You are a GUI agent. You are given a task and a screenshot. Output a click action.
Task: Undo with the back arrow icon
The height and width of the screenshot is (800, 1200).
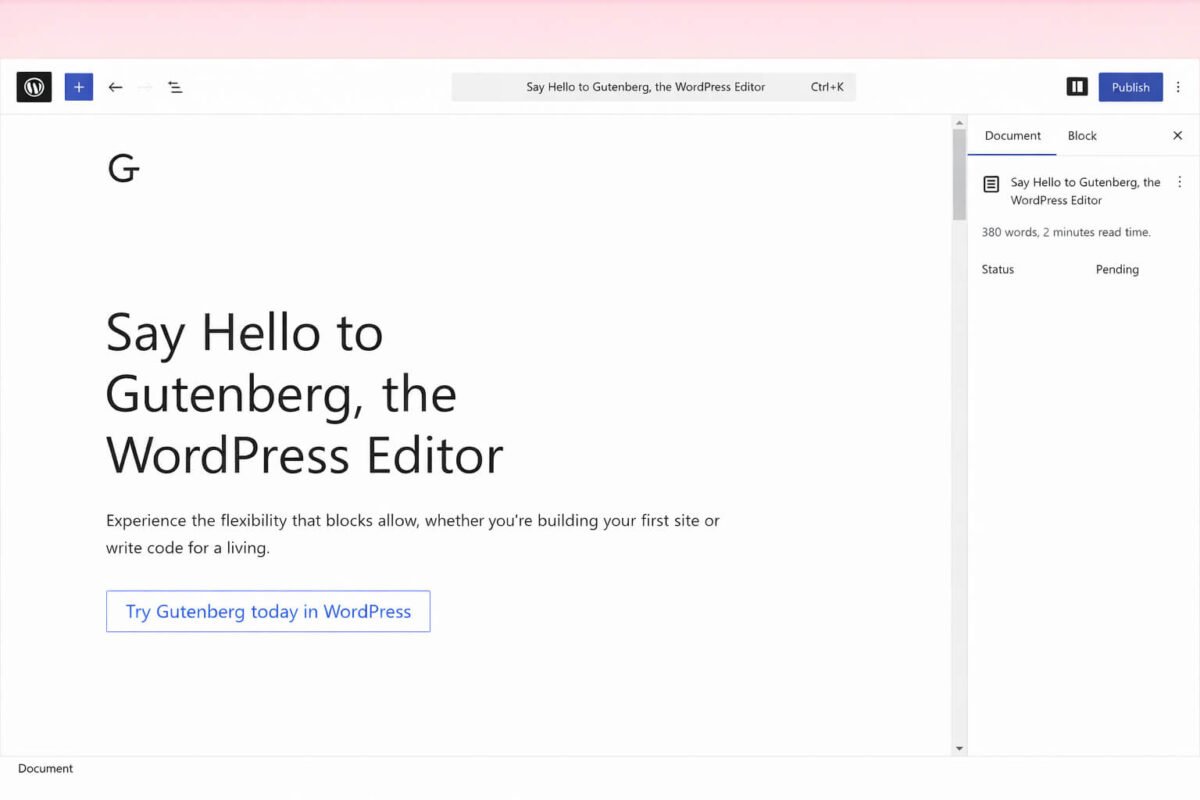click(115, 87)
